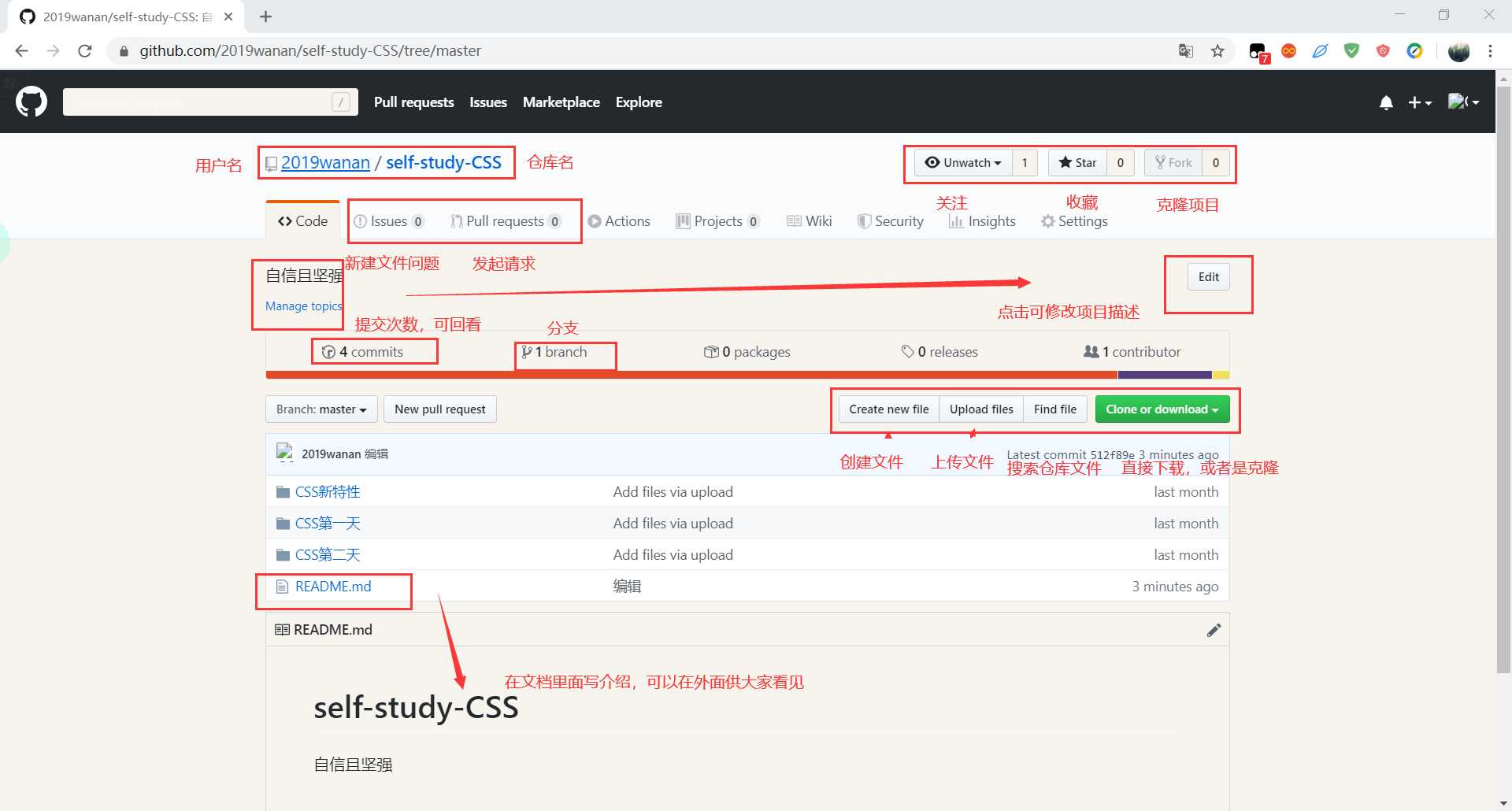This screenshot has height=811, width=1512.
Task: Click the green shield extension icon
Action: (1352, 51)
